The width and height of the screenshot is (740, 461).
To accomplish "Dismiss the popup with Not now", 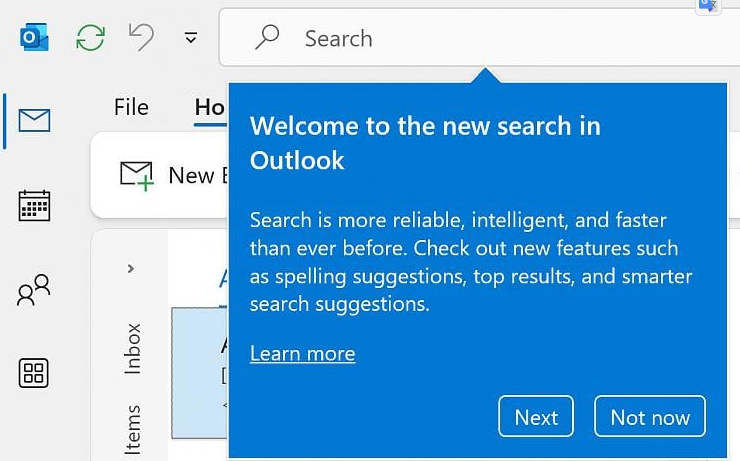I will point(649,417).
